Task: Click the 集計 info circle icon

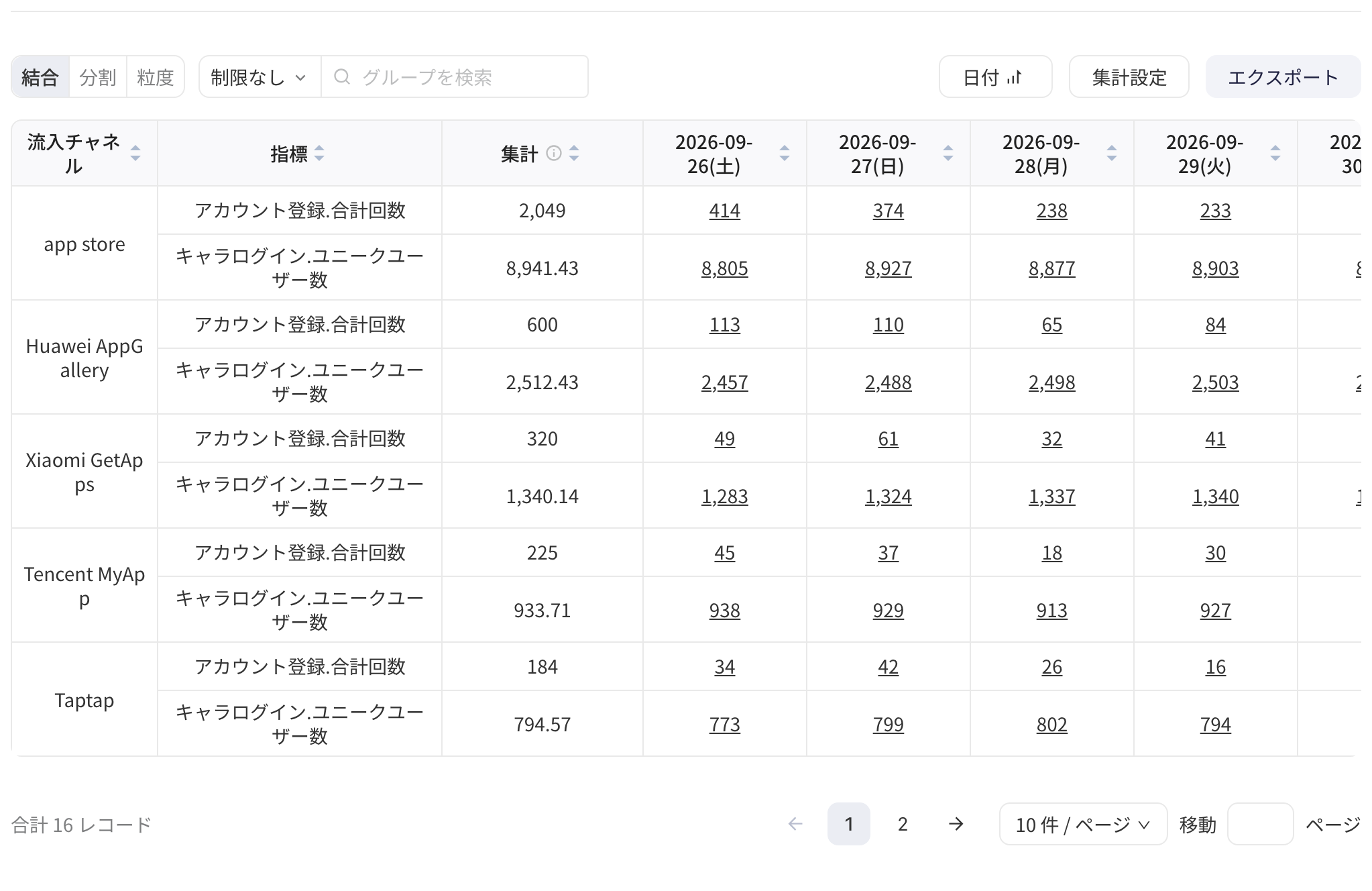Action: point(554,154)
